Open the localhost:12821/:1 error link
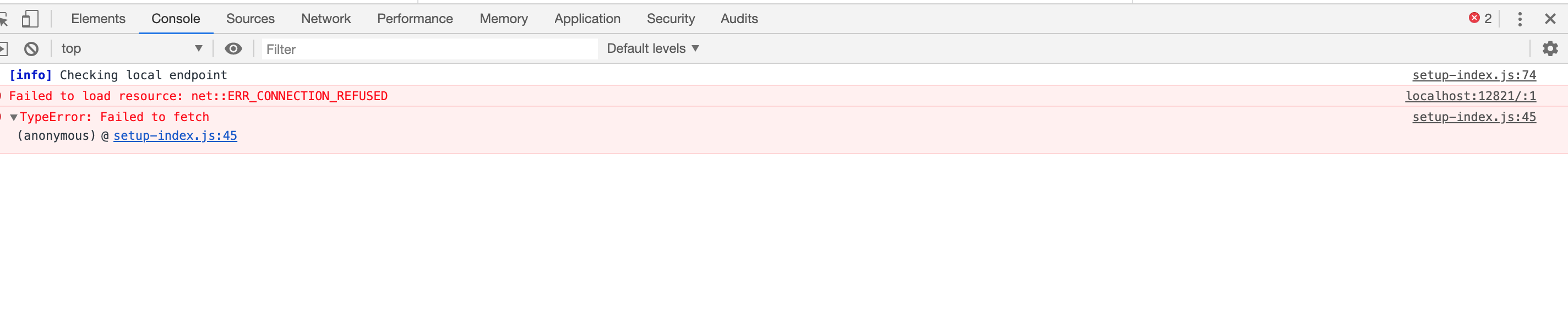Viewport: 1568px width, 317px height. click(1471, 96)
